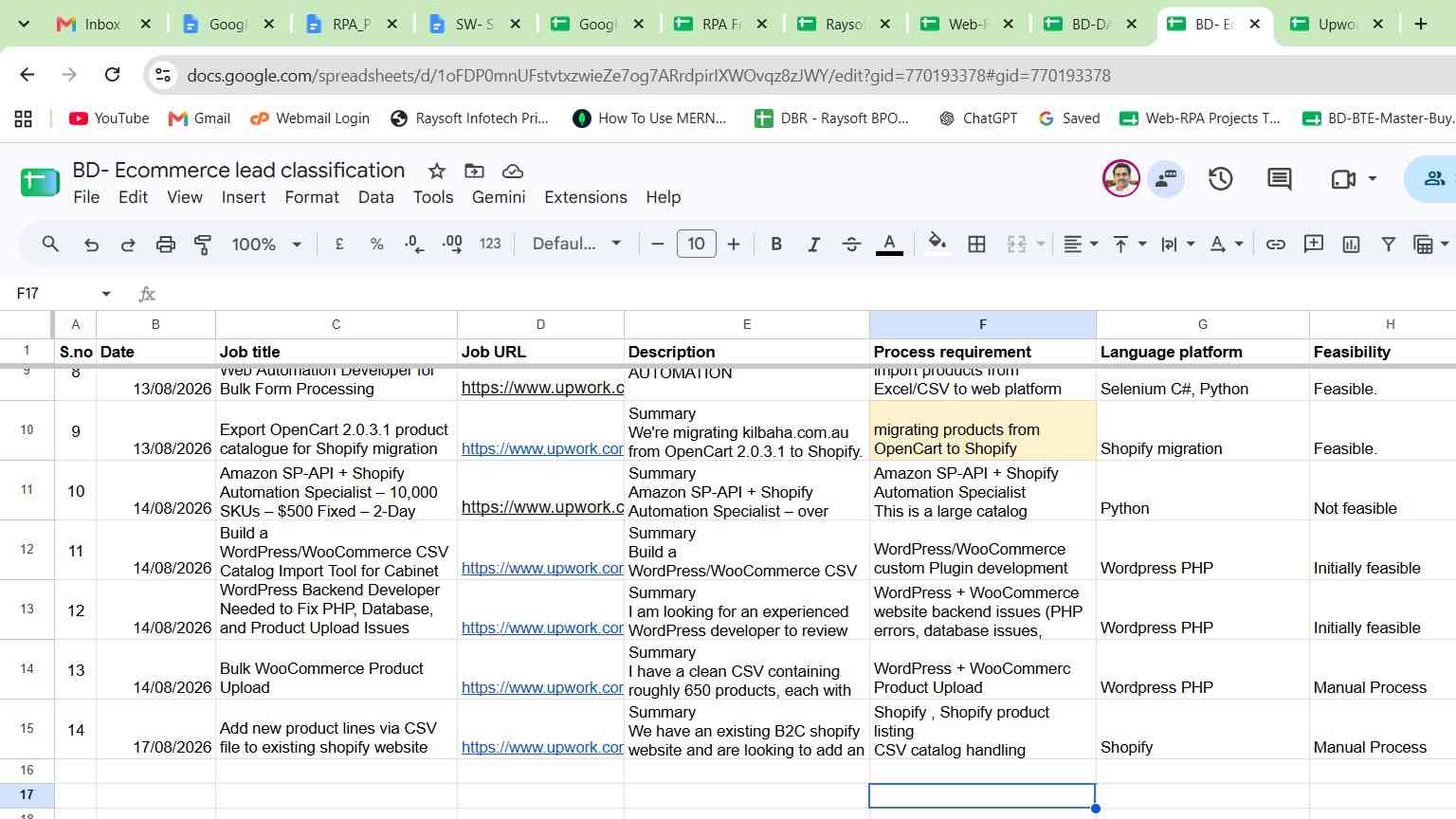Open the comments panel icon
Image resolution: width=1456 pixels, height=819 pixels.
[1280, 179]
